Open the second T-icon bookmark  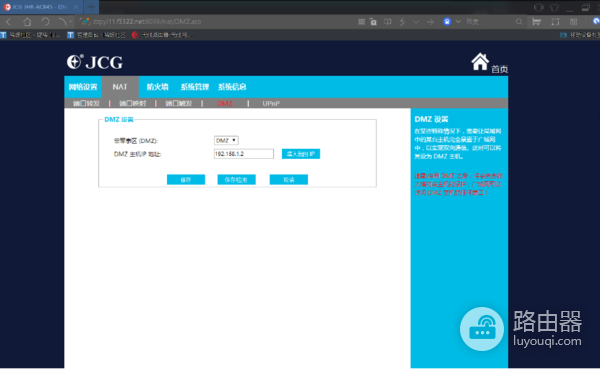click(x=96, y=35)
